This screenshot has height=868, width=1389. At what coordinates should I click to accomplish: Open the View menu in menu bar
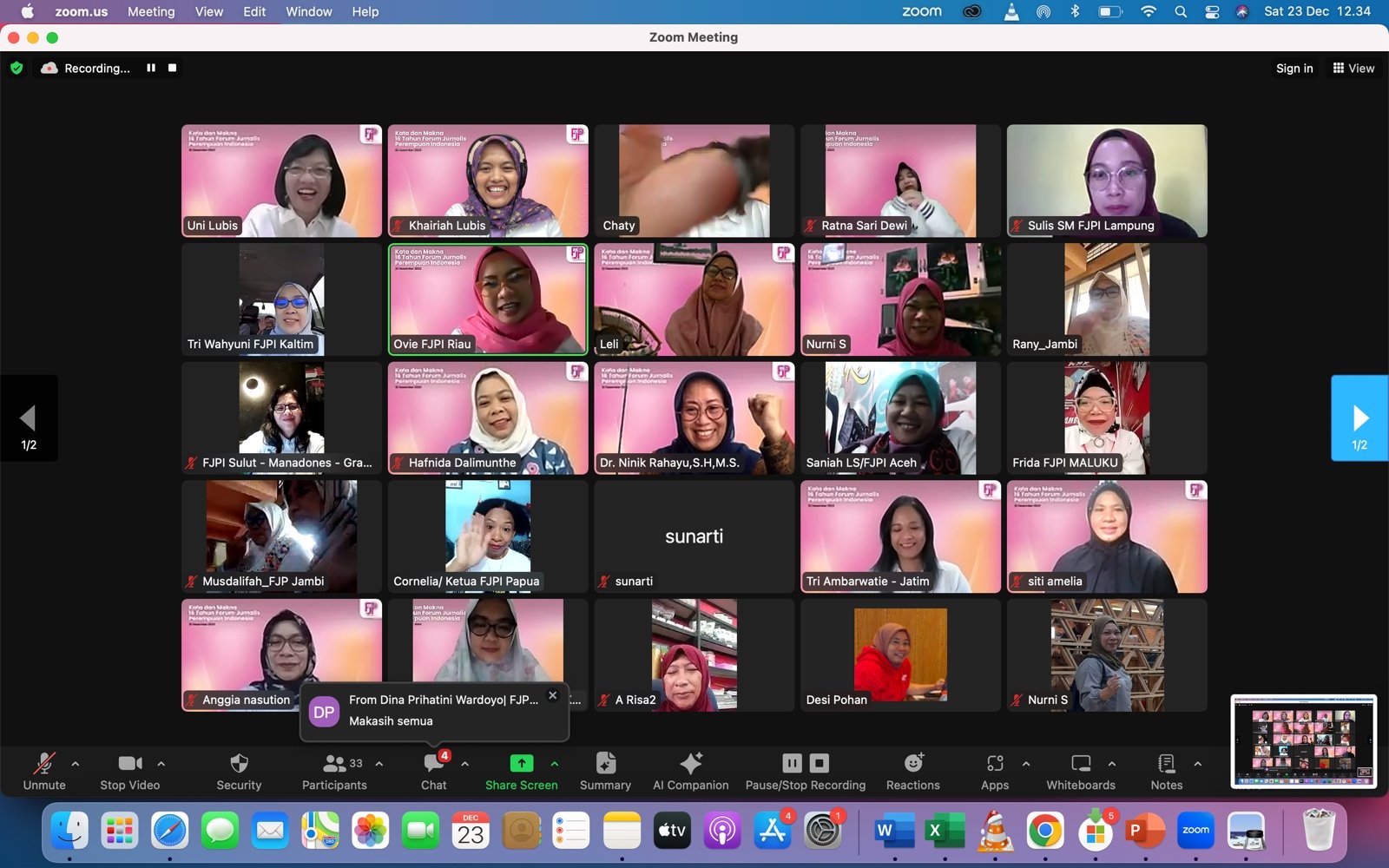point(208,11)
